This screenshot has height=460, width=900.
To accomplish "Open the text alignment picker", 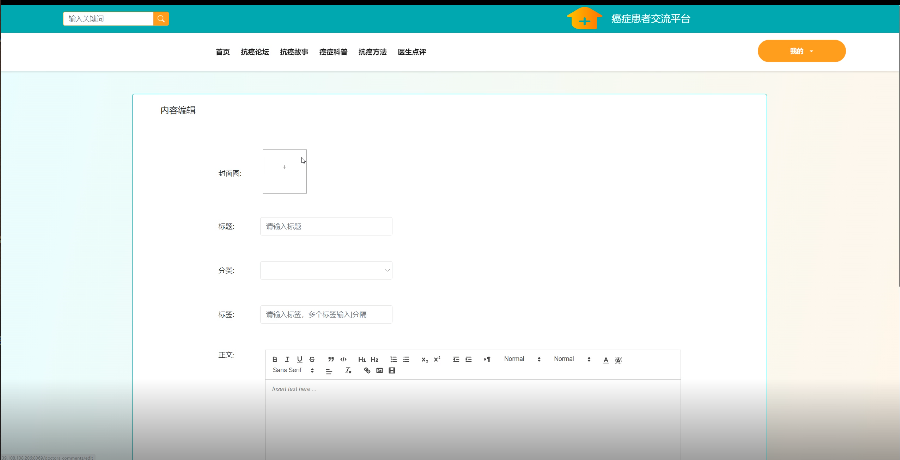I will (x=329, y=371).
